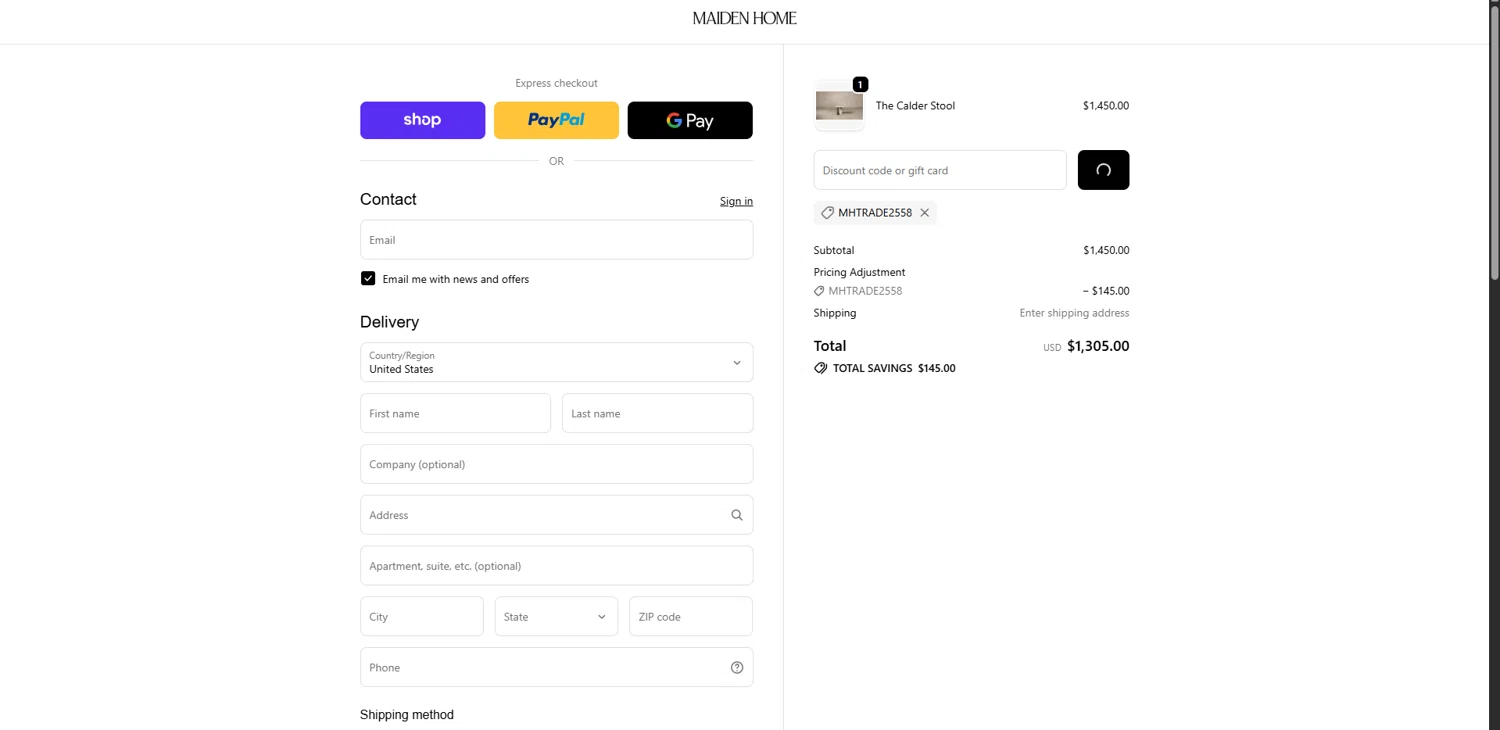The image size is (1500, 730).
Task: Click the item quantity badge on the thumbnail
Action: click(860, 84)
